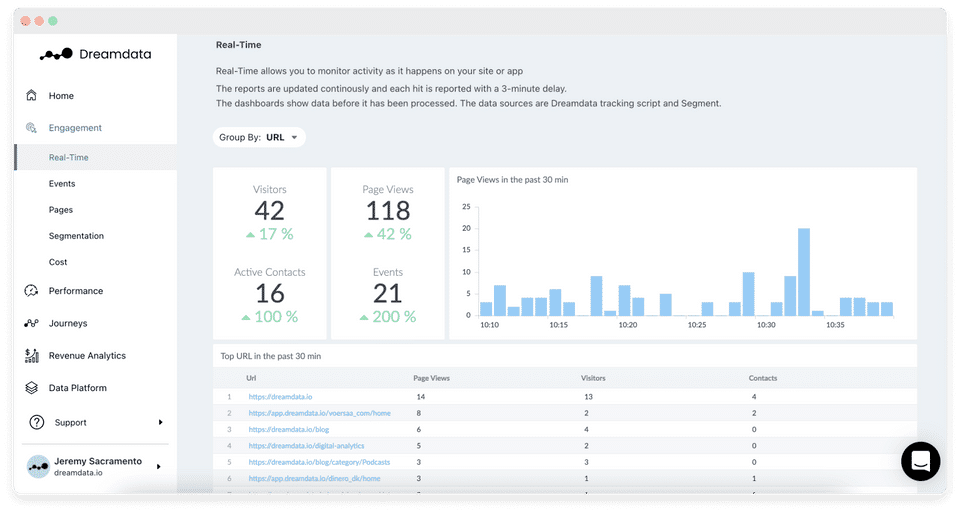Click Jeremy Sacramento's avatar
960x513 pixels.
coord(38,466)
